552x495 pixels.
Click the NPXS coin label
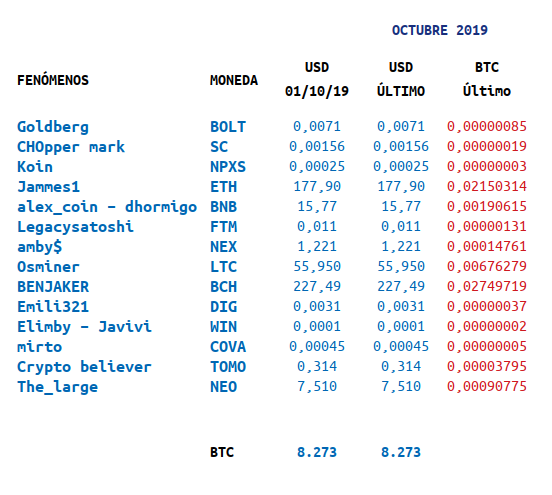pos(228,167)
